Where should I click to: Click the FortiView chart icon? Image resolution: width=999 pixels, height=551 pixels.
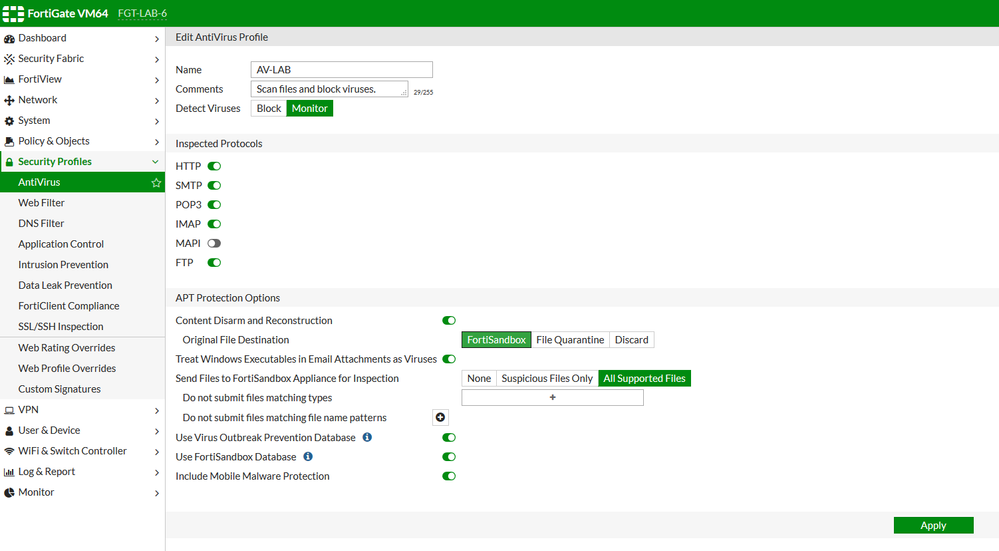[9, 80]
